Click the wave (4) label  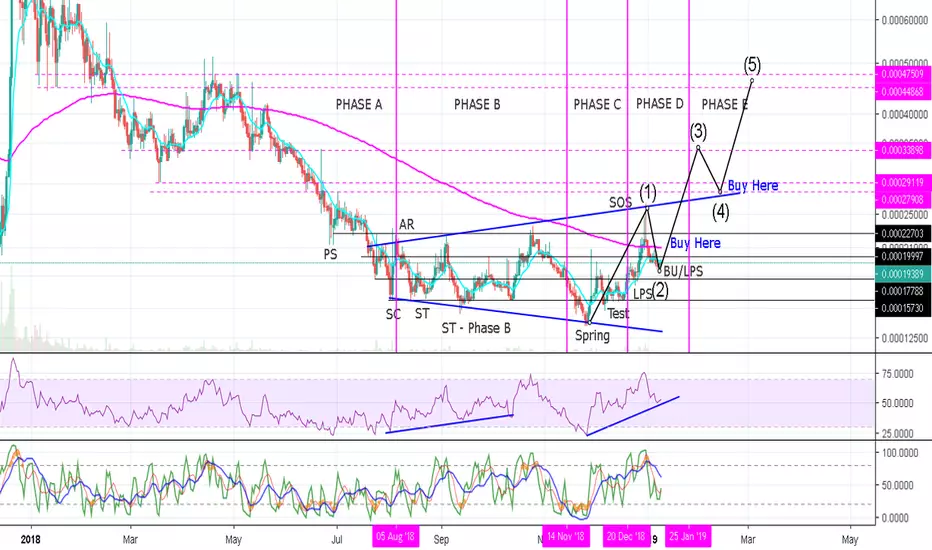tap(720, 211)
